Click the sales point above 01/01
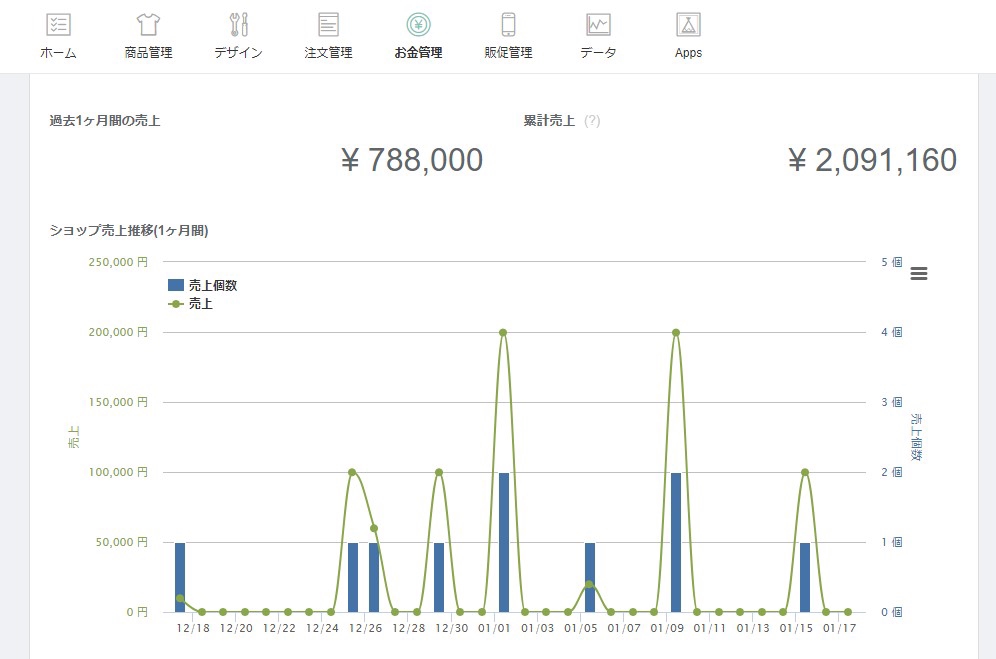The height and width of the screenshot is (659, 996). pyautogui.click(x=503, y=332)
